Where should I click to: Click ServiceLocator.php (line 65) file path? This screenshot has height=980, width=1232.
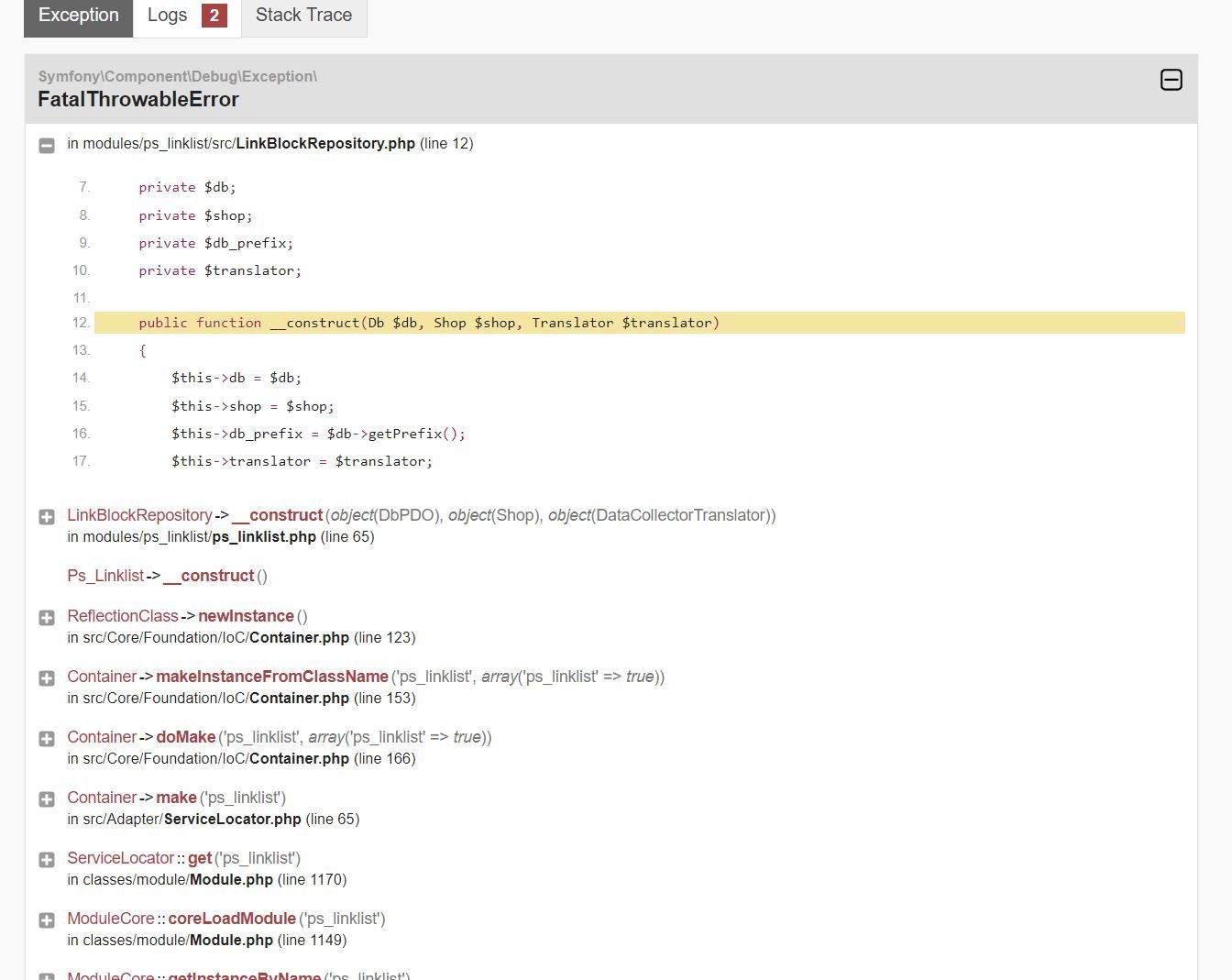pyautogui.click(x=214, y=820)
